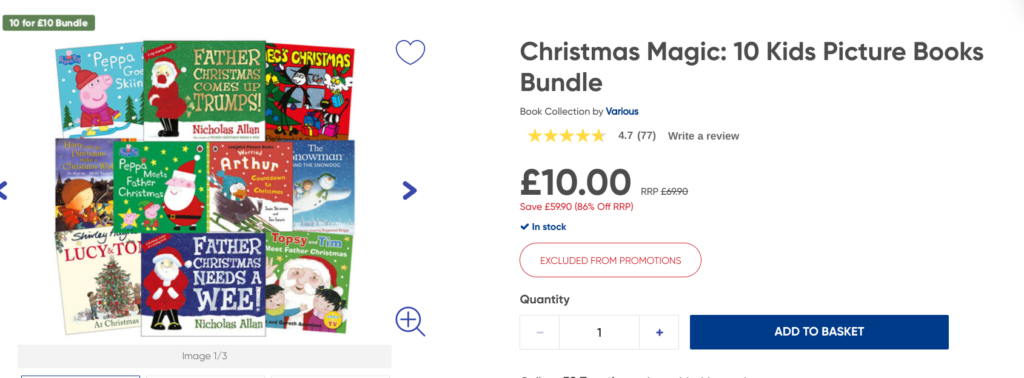Select the third image thumbnail below gallery
The width and height of the screenshot is (1024, 378).
[330, 376]
